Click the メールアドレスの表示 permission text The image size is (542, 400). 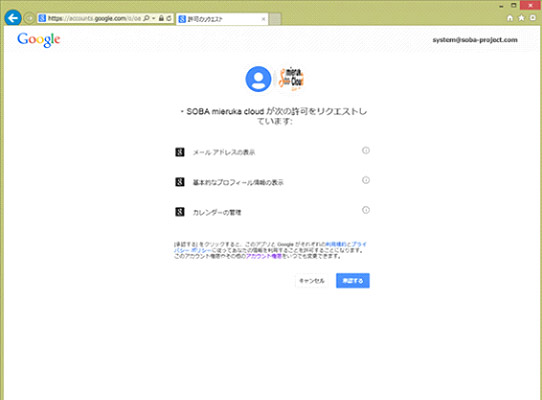pyautogui.click(x=224, y=152)
